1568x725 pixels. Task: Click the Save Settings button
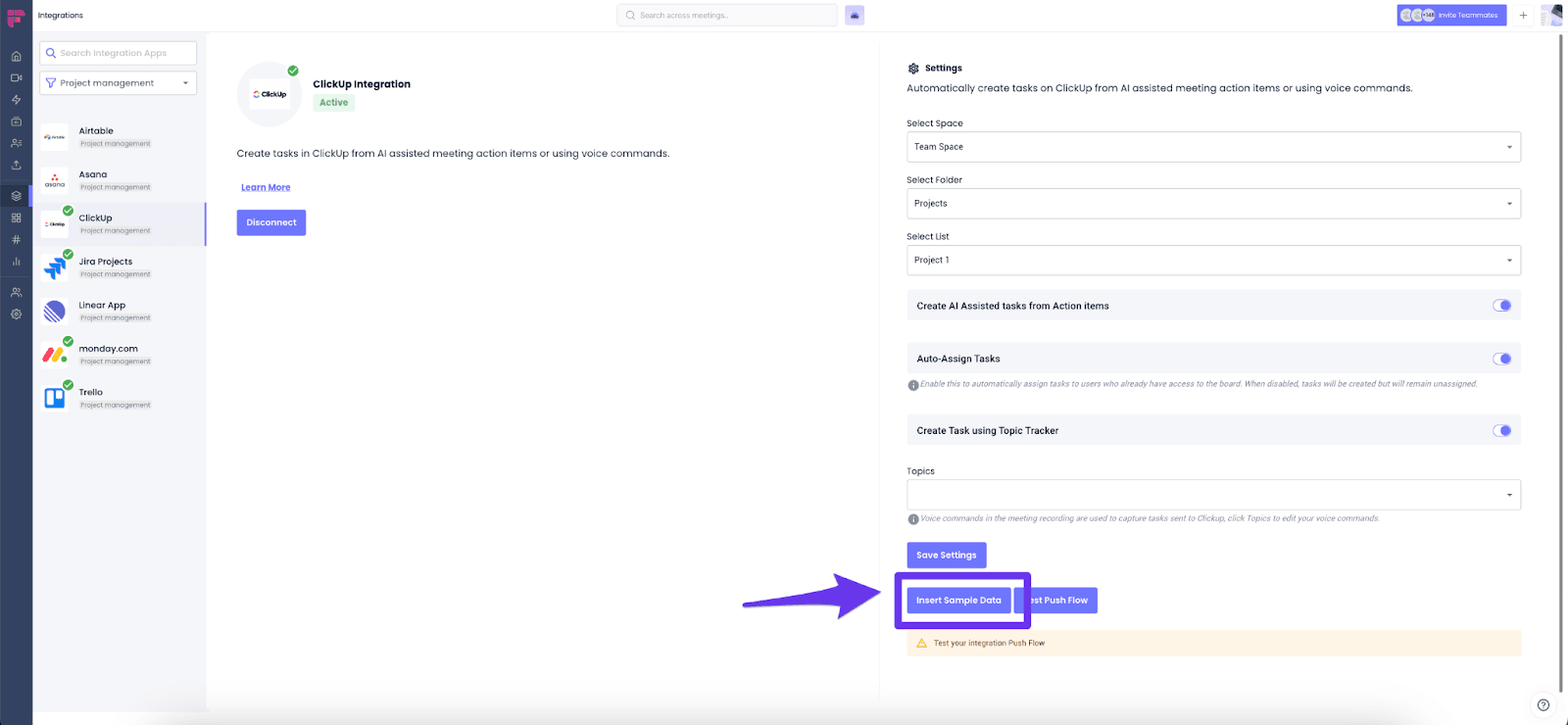pos(946,556)
